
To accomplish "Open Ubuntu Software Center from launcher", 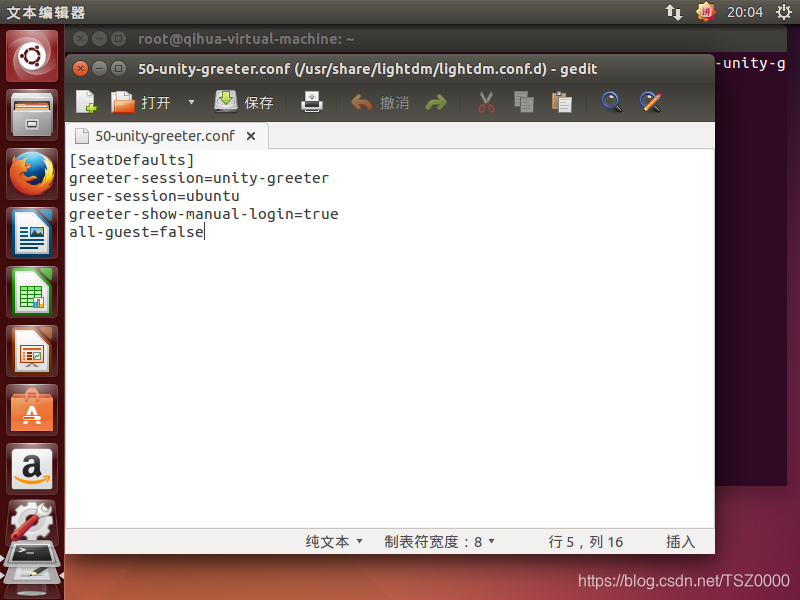I will [32, 410].
